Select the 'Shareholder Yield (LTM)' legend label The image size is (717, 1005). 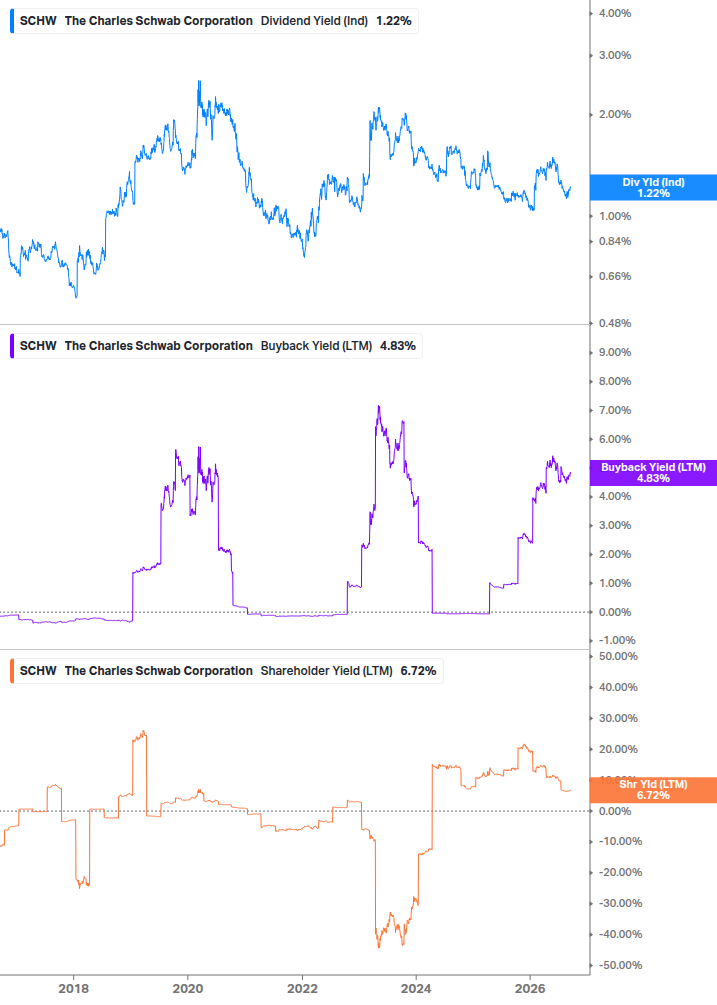[x=326, y=671]
